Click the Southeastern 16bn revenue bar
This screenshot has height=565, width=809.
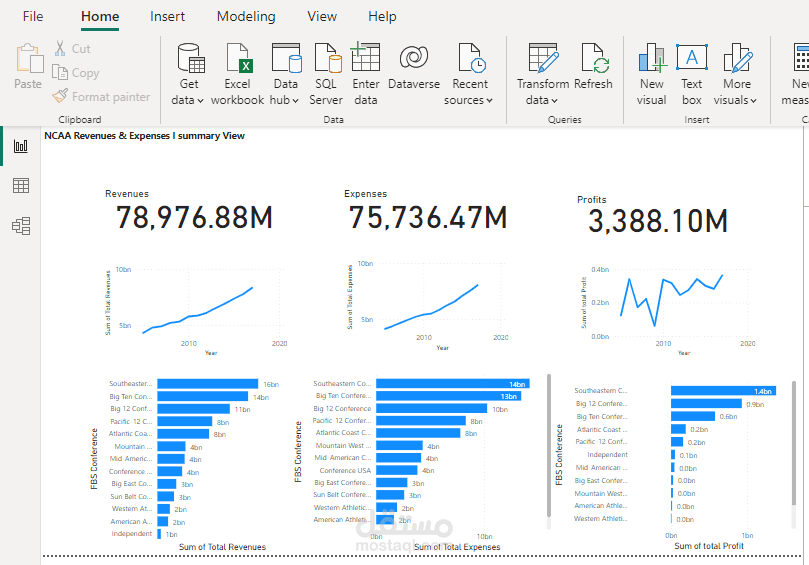coord(207,384)
